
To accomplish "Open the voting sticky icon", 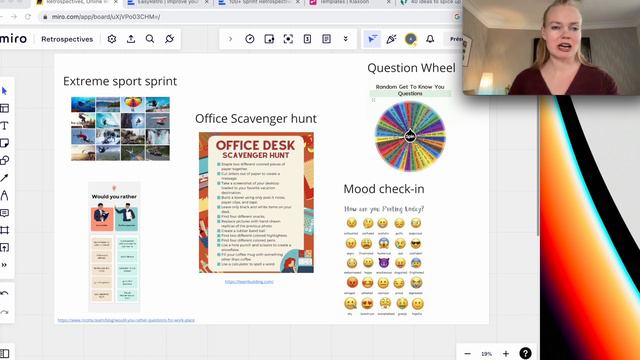I will (269, 39).
